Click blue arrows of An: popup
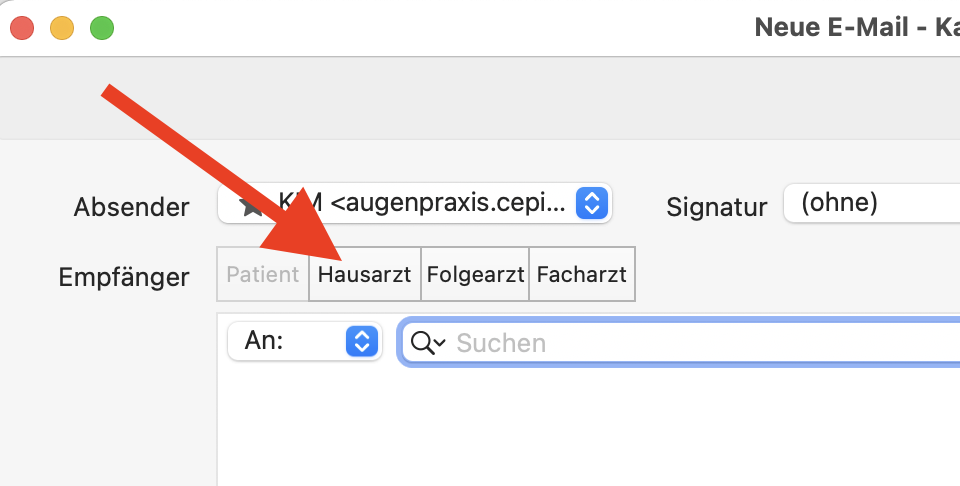960x486 pixels. pos(362,341)
